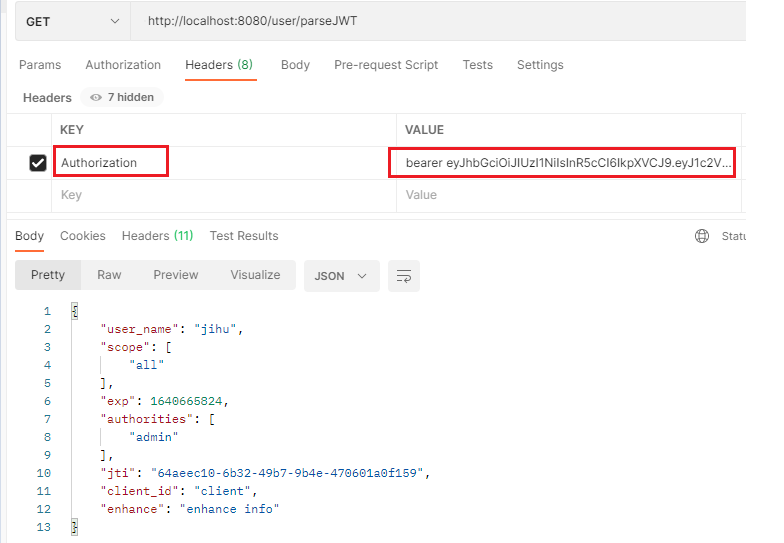
Task: Click the request URL field
Action: (438, 22)
